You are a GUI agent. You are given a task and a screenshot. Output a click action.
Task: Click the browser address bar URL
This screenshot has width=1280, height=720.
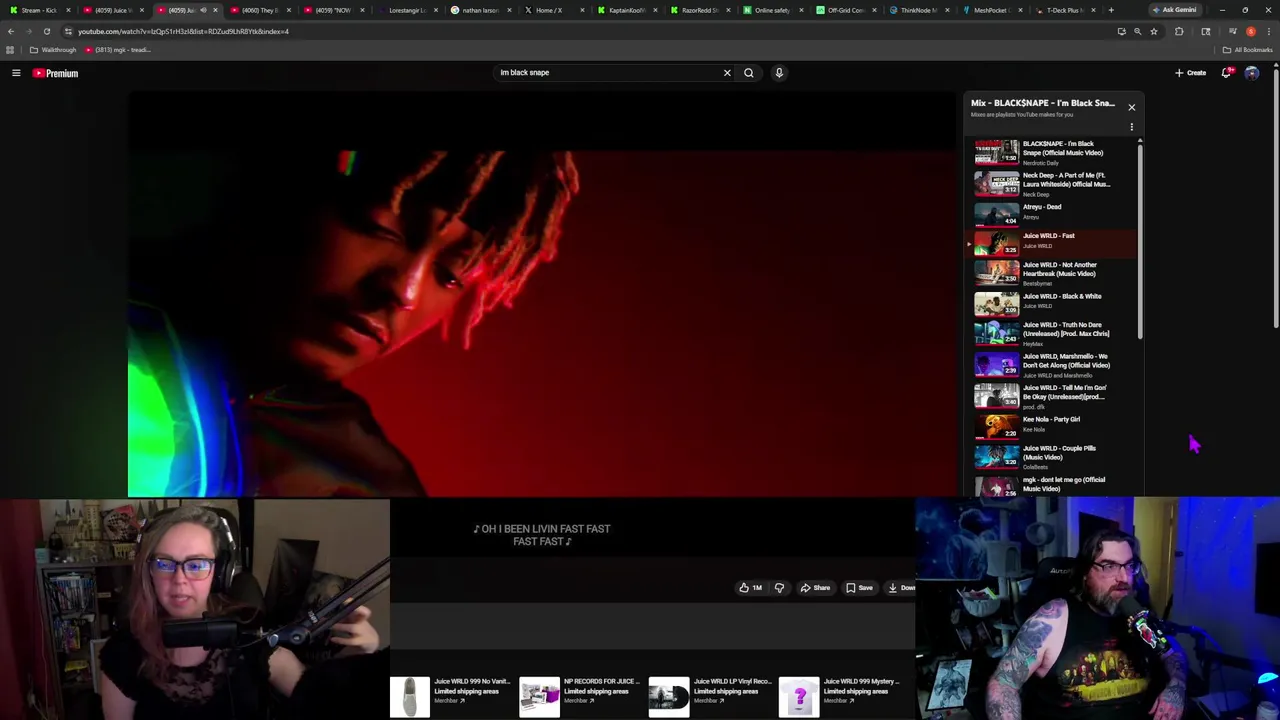[x=183, y=31]
